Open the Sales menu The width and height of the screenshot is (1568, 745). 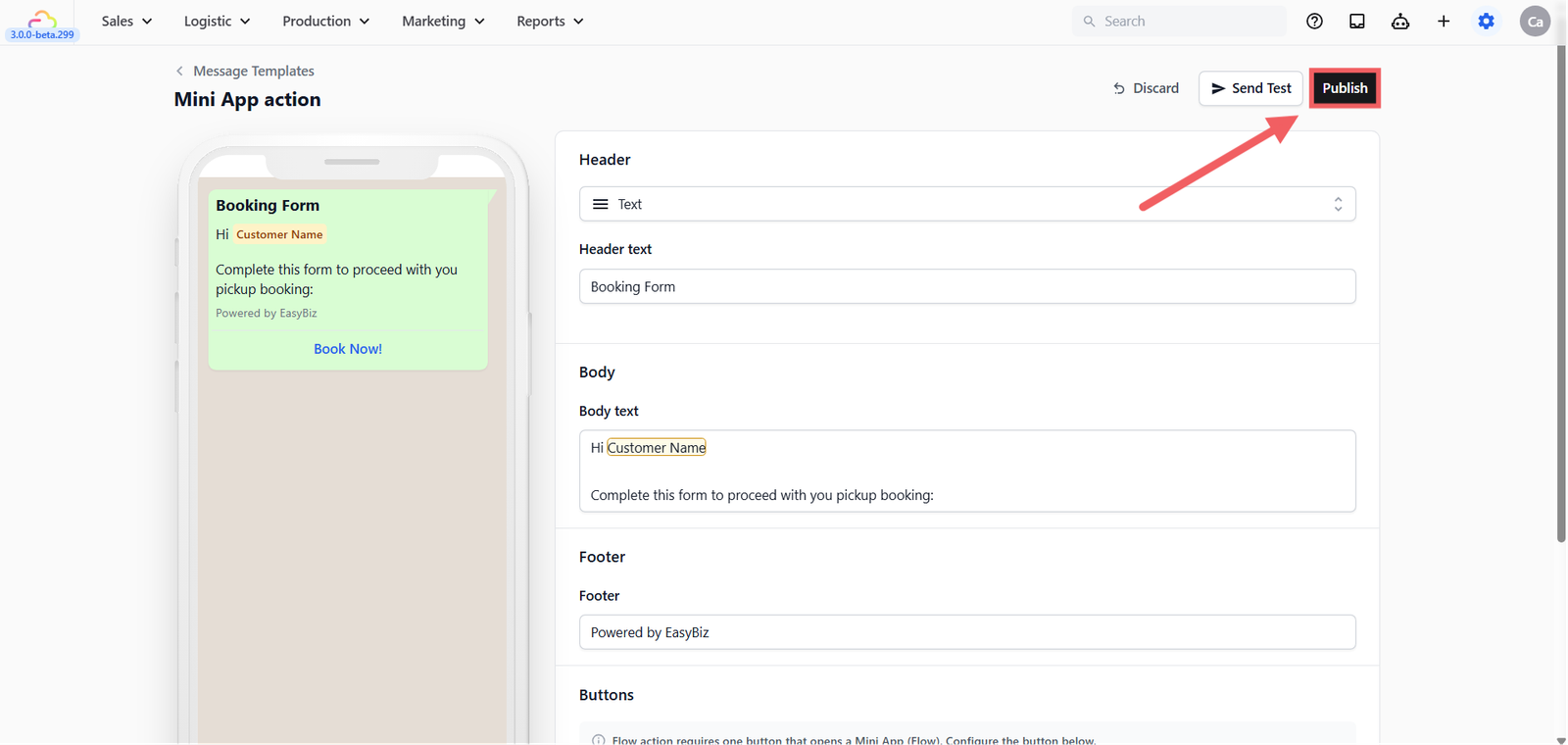(x=126, y=21)
